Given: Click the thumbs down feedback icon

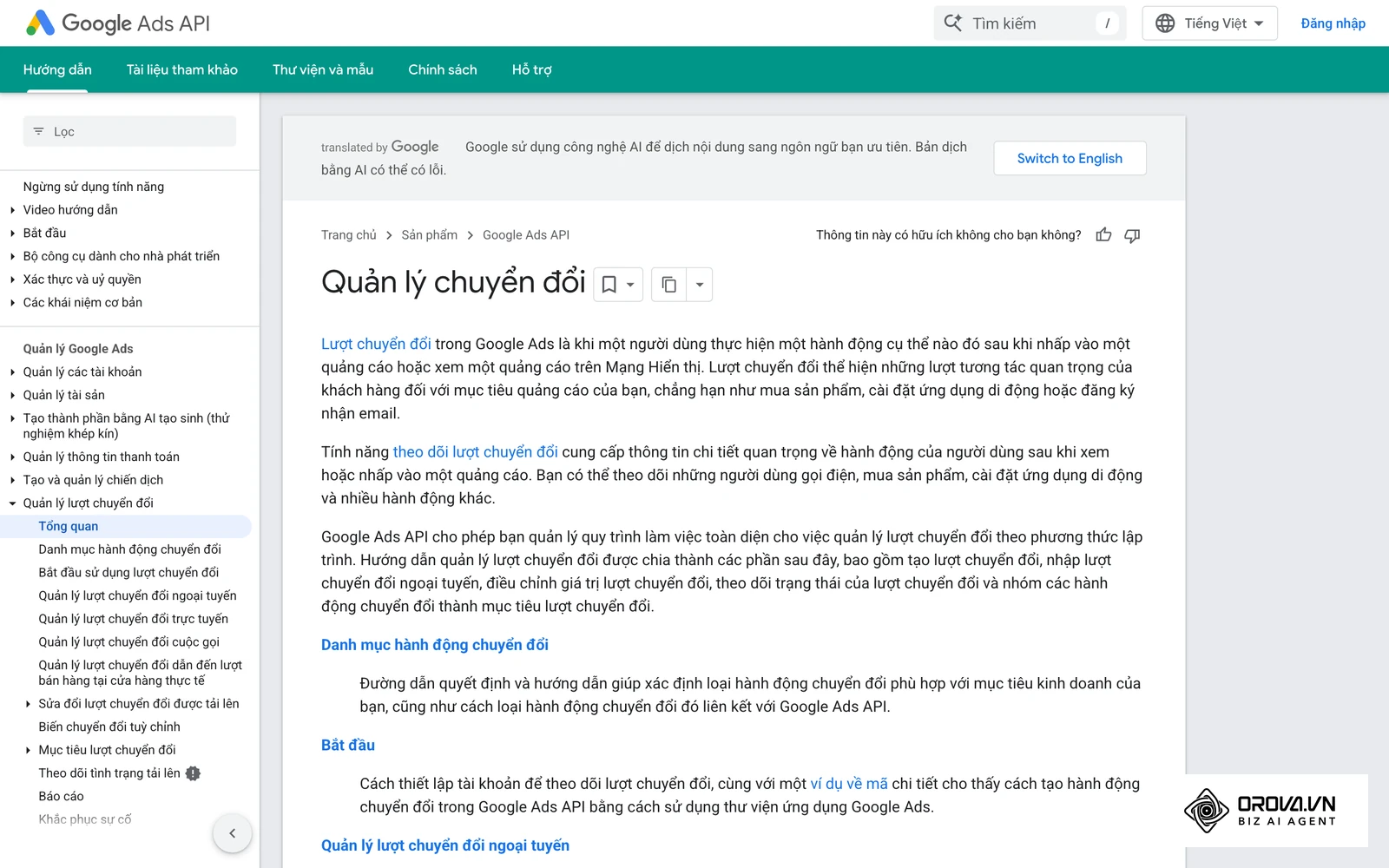Looking at the screenshot, I should click(x=1132, y=235).
